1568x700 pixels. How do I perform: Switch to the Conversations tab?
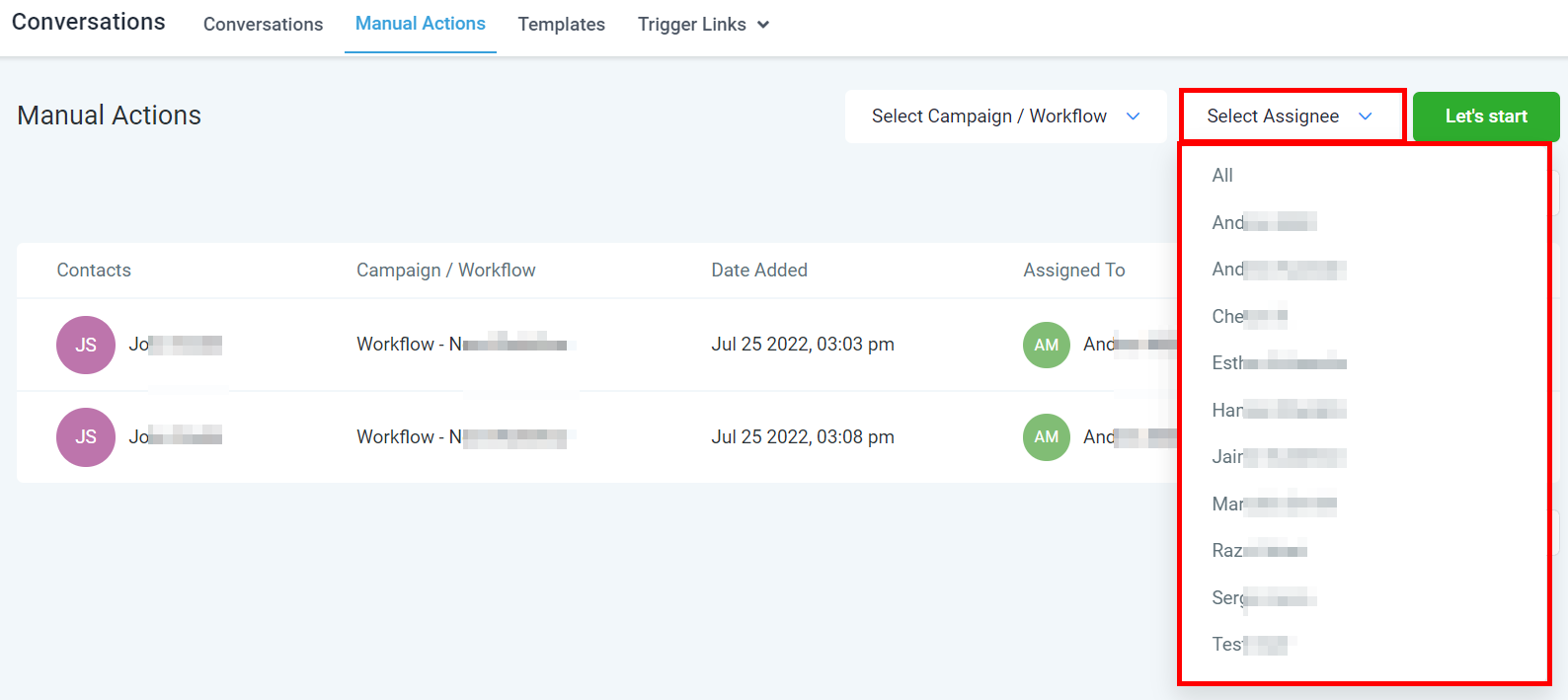[x=263, y=25]
